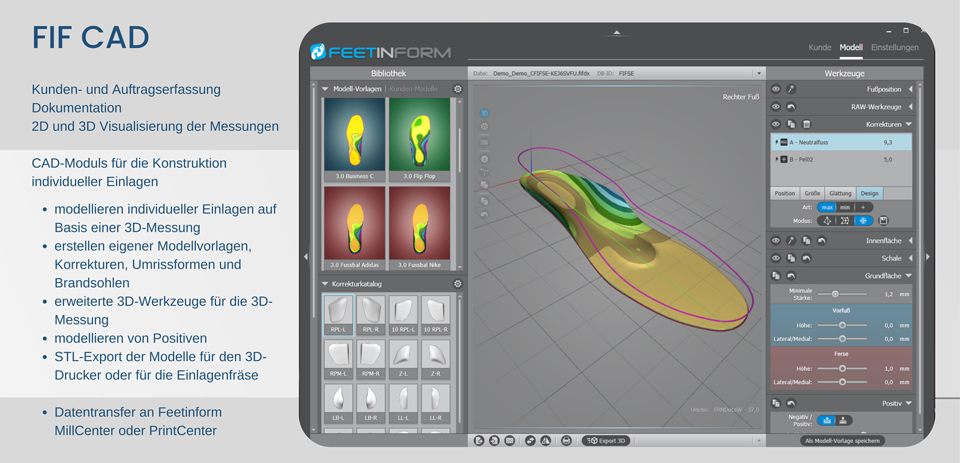
Task: Open the Datei file dropdown arrow
Action: 759,73
